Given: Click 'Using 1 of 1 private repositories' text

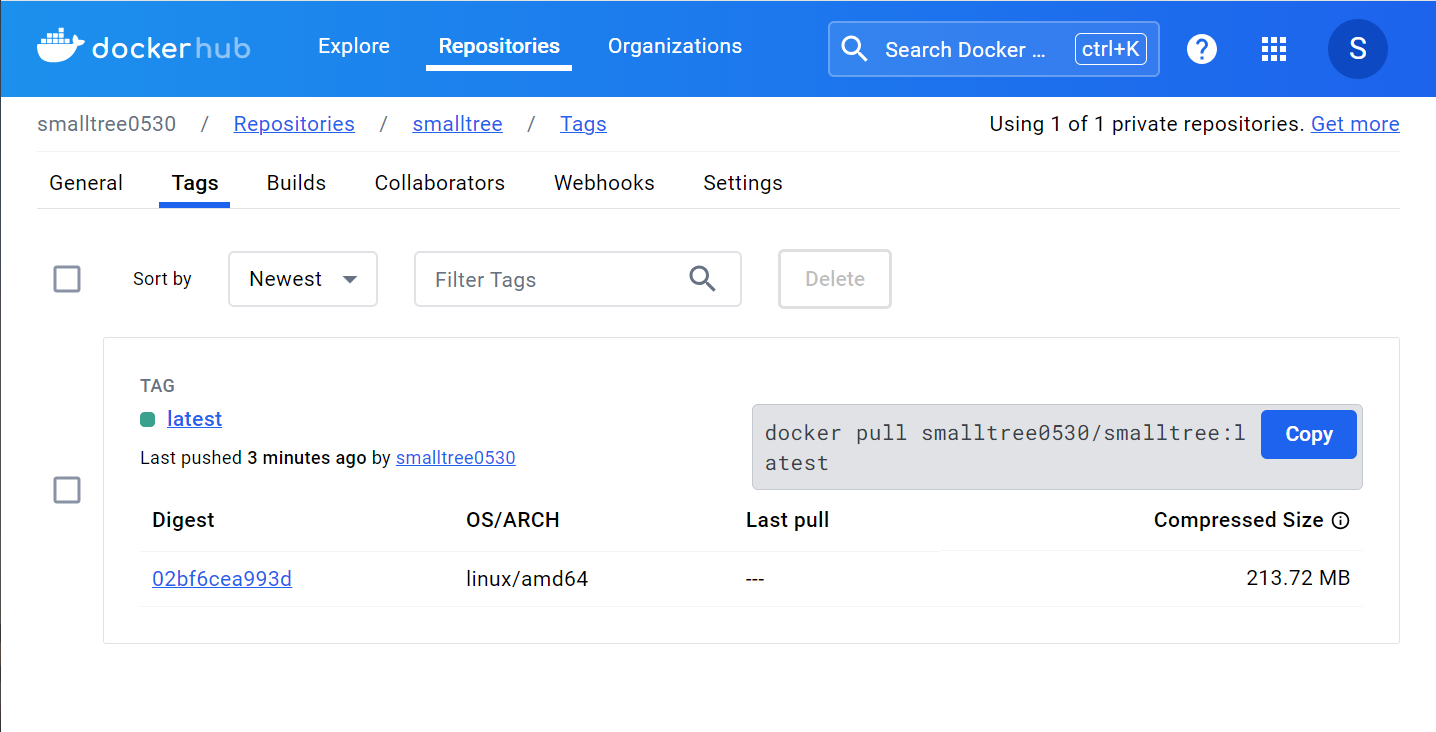Looking at the screenshot, I should coord(1147,124).
